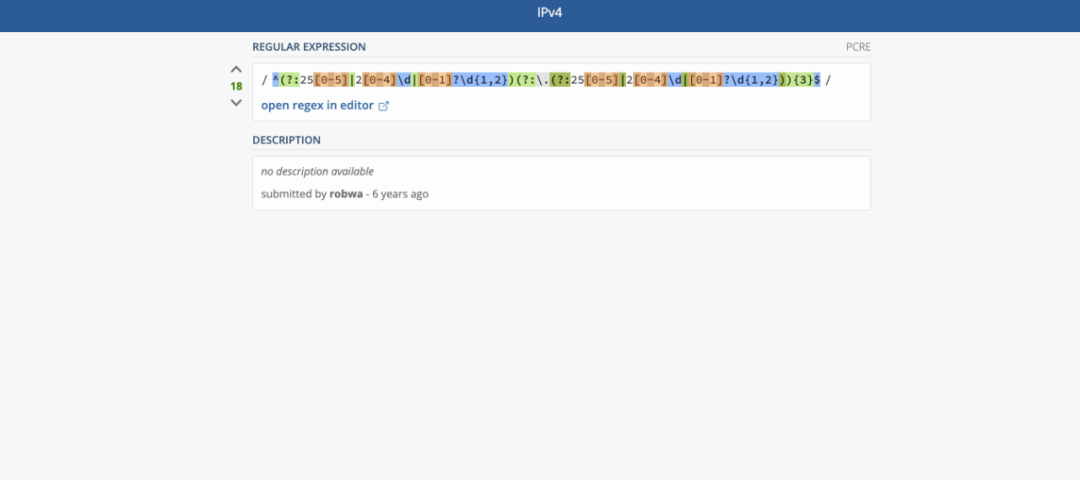This screenshot has height=480, width=1080.
Task: Click the external link icon beside editor link
Action: point(383,106)
